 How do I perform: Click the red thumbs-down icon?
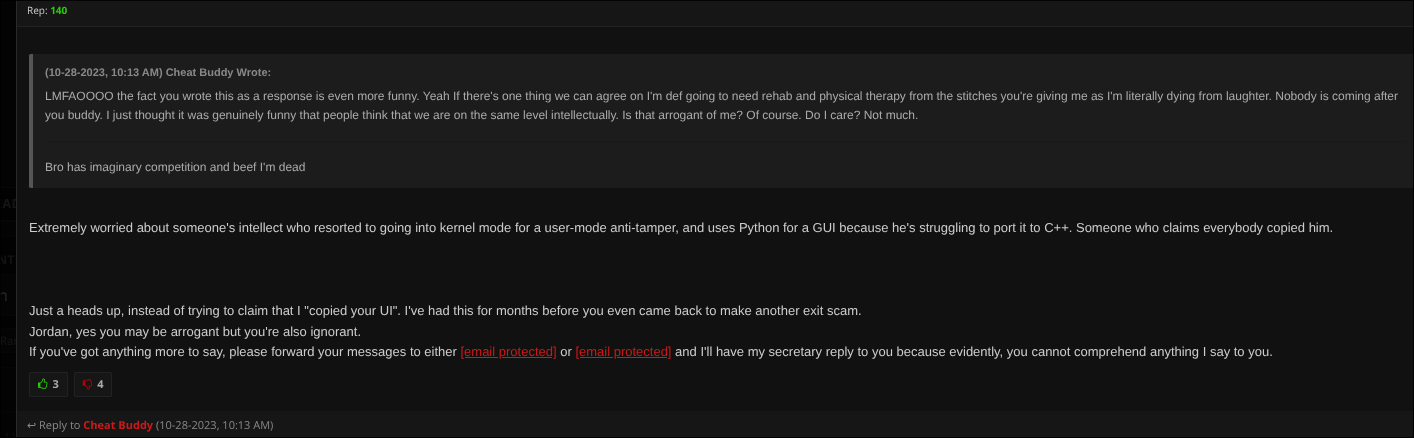pyautogui.click(x=88, y=384)
